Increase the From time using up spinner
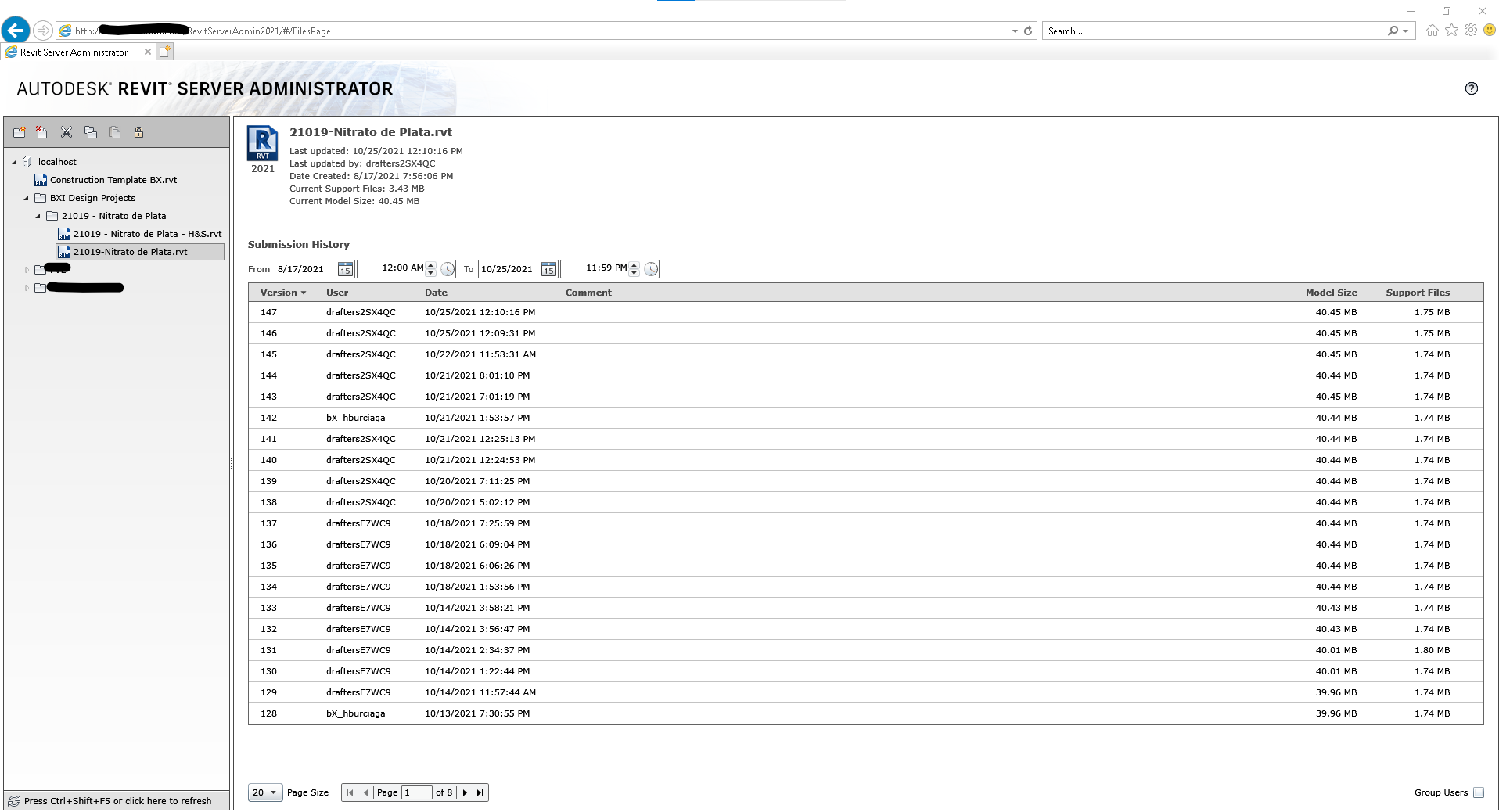The image size is (1499, 812). point(430,265)
